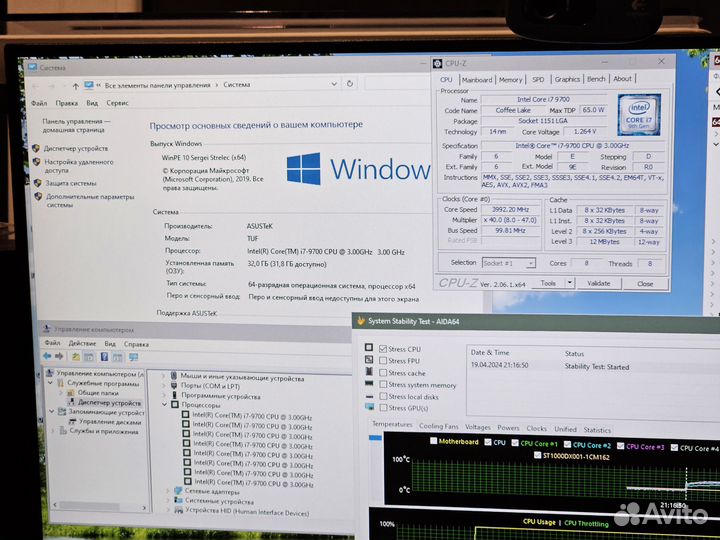
Task: Click the Общие папки shared folder icon
Action: click(71, 393)
